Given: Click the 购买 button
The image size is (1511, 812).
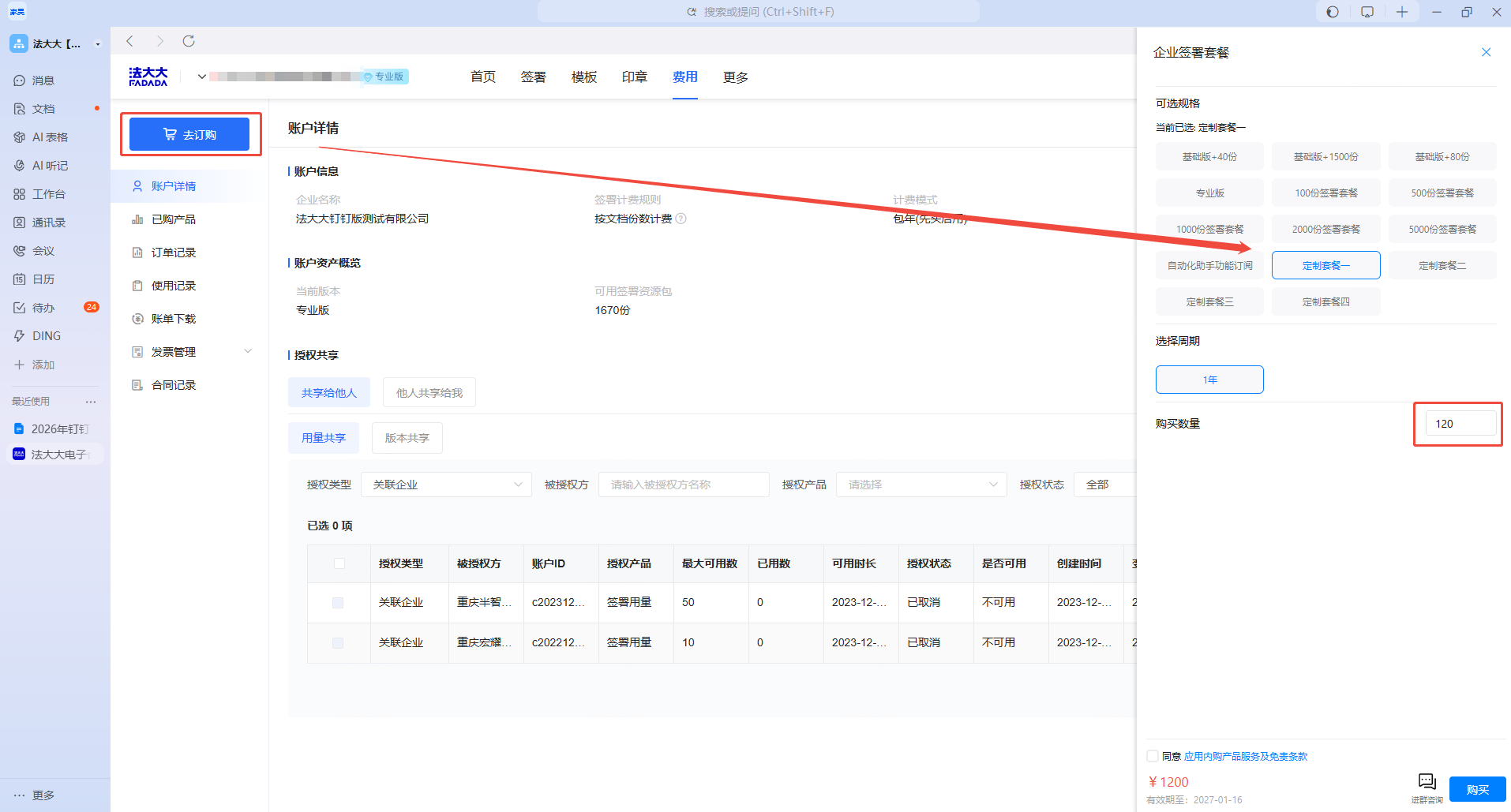Looking at the screenshot, I should pyautogui.click(x=1478, y=790).
